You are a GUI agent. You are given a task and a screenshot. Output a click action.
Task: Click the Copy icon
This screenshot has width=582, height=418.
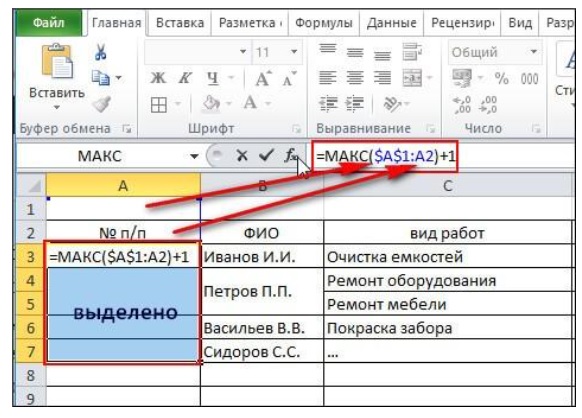tap(101, 78)
